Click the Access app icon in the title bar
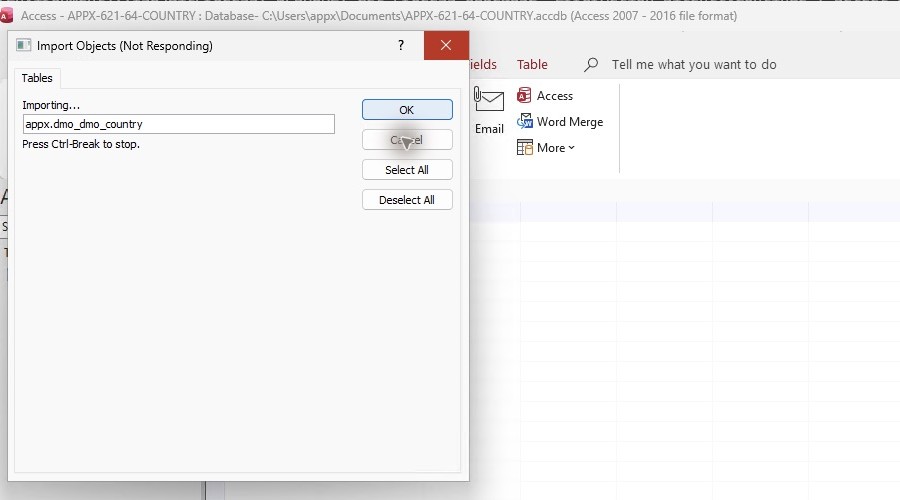Viewport: 900px width, 500px height. click(6, 15)
